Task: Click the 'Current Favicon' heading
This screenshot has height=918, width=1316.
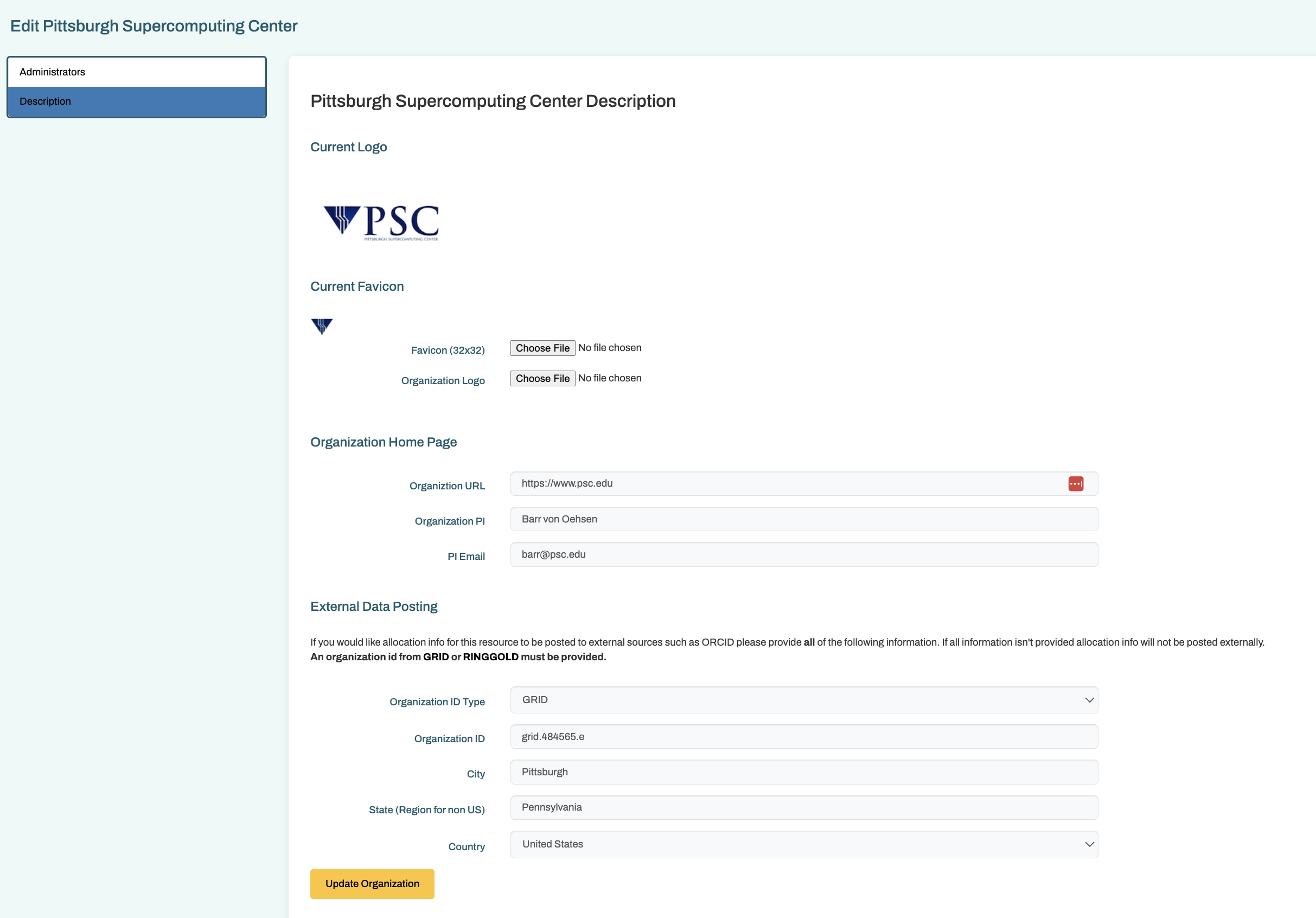Action: [x=356, y=286]
